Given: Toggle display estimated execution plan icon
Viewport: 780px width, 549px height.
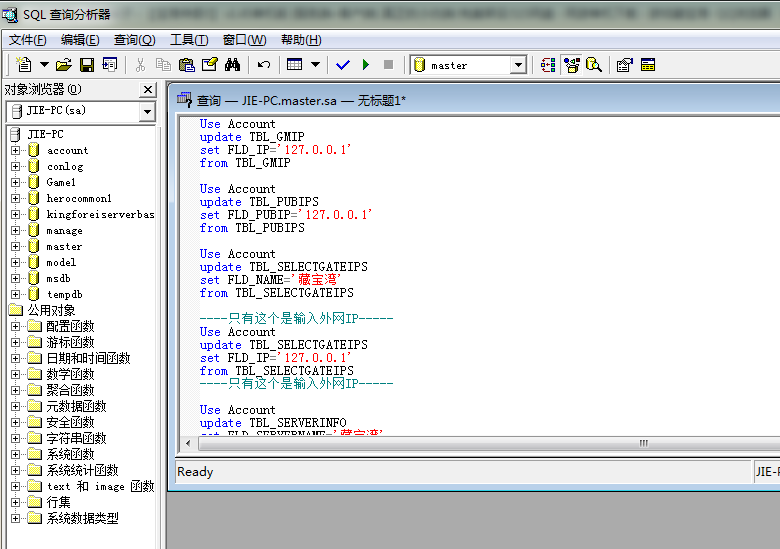Looking at the screenshot, I should coord(548,65).
